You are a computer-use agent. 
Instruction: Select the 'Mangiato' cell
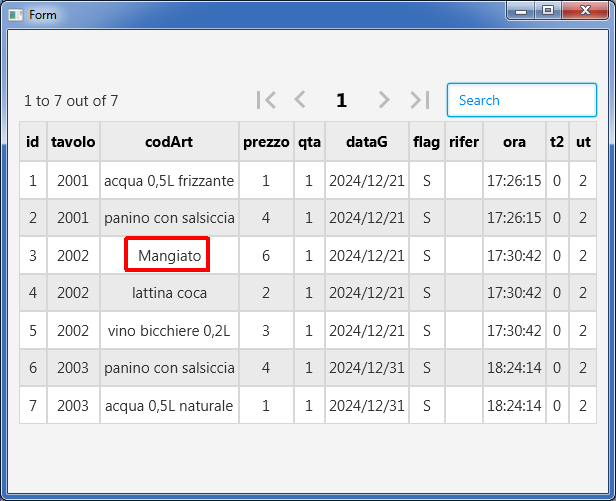169,255
